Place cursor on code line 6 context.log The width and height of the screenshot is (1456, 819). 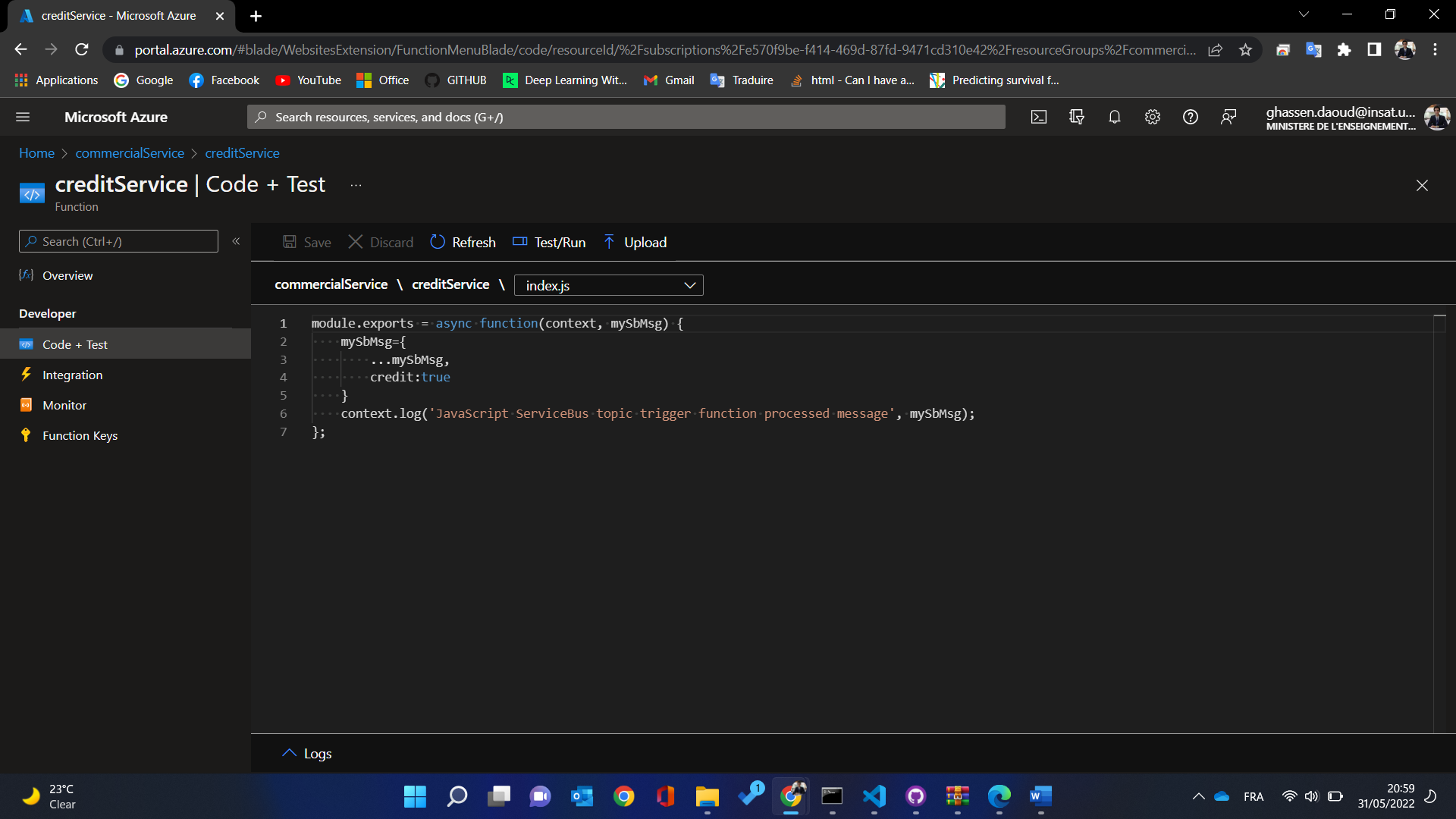381,413
